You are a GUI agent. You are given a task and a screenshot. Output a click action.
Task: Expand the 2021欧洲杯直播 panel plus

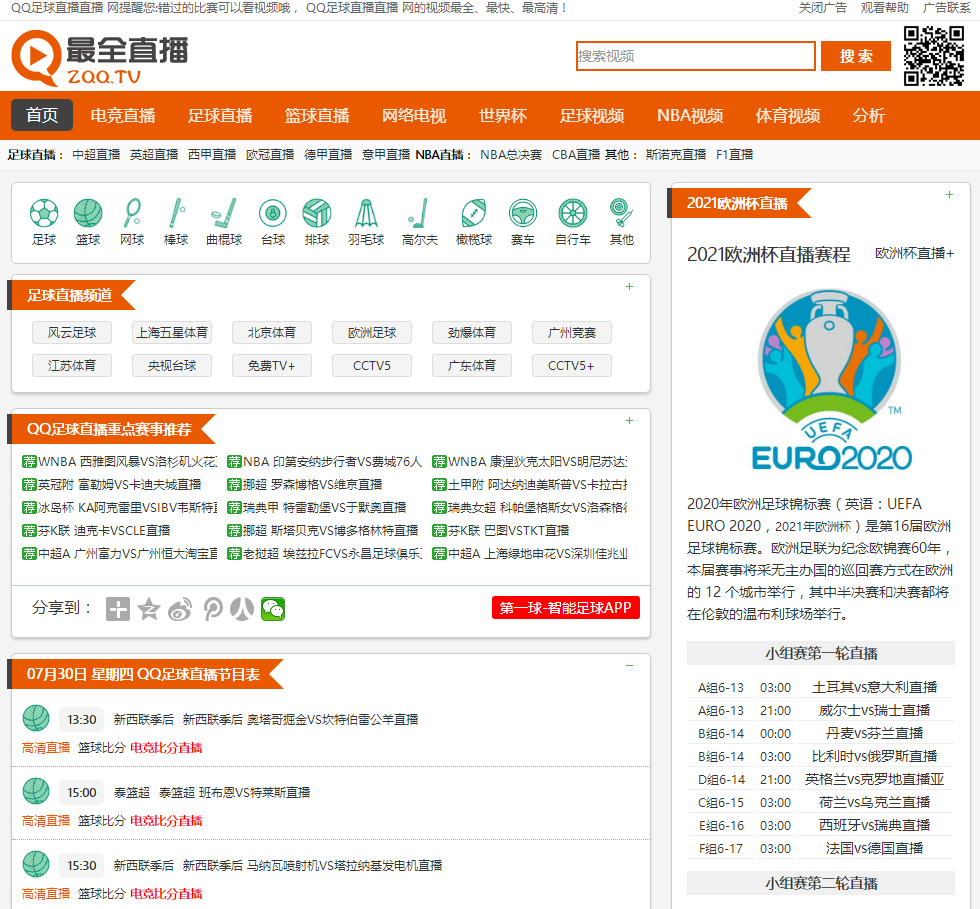[949, 194]
